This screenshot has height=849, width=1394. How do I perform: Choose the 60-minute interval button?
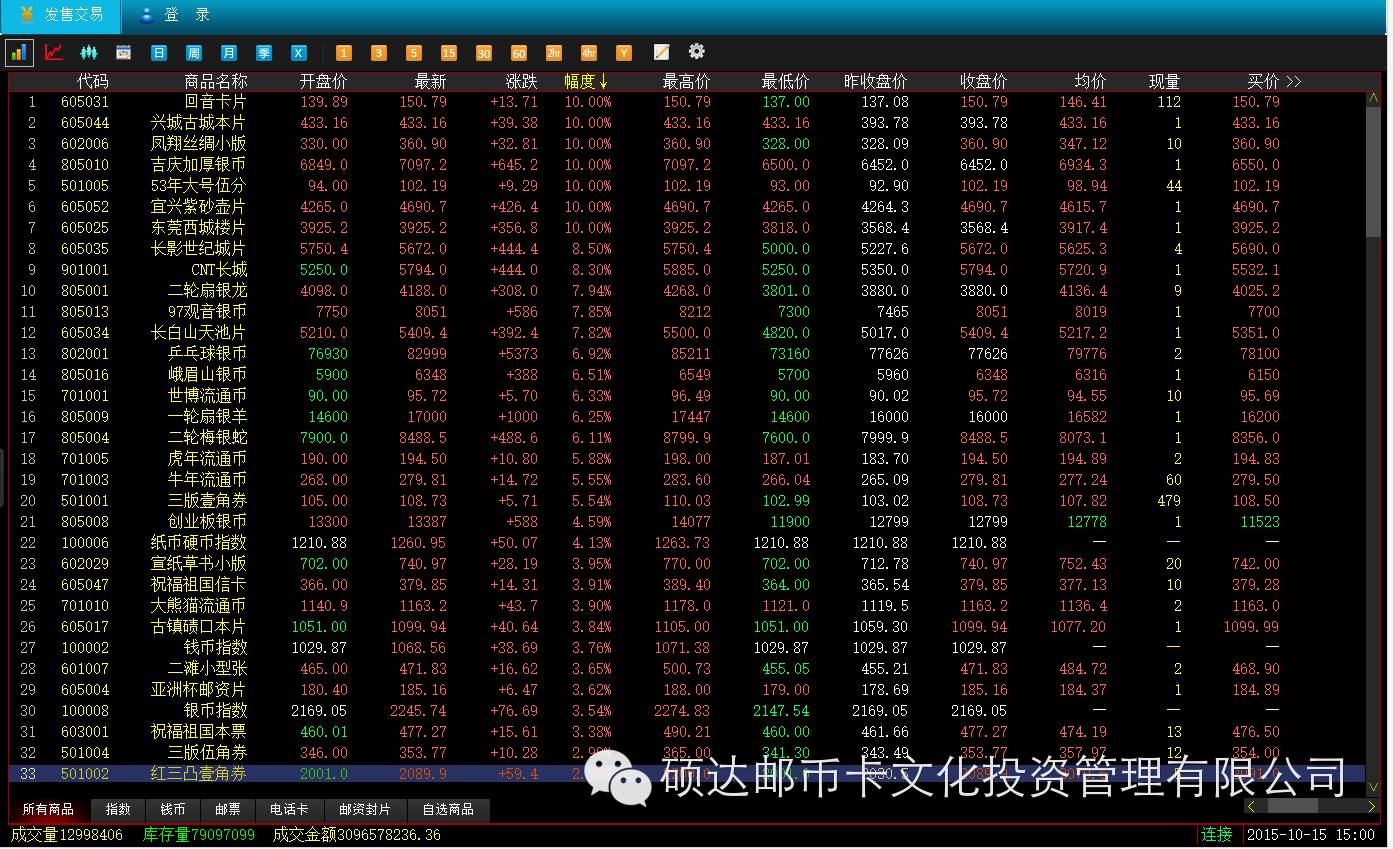tap(519, 53)
